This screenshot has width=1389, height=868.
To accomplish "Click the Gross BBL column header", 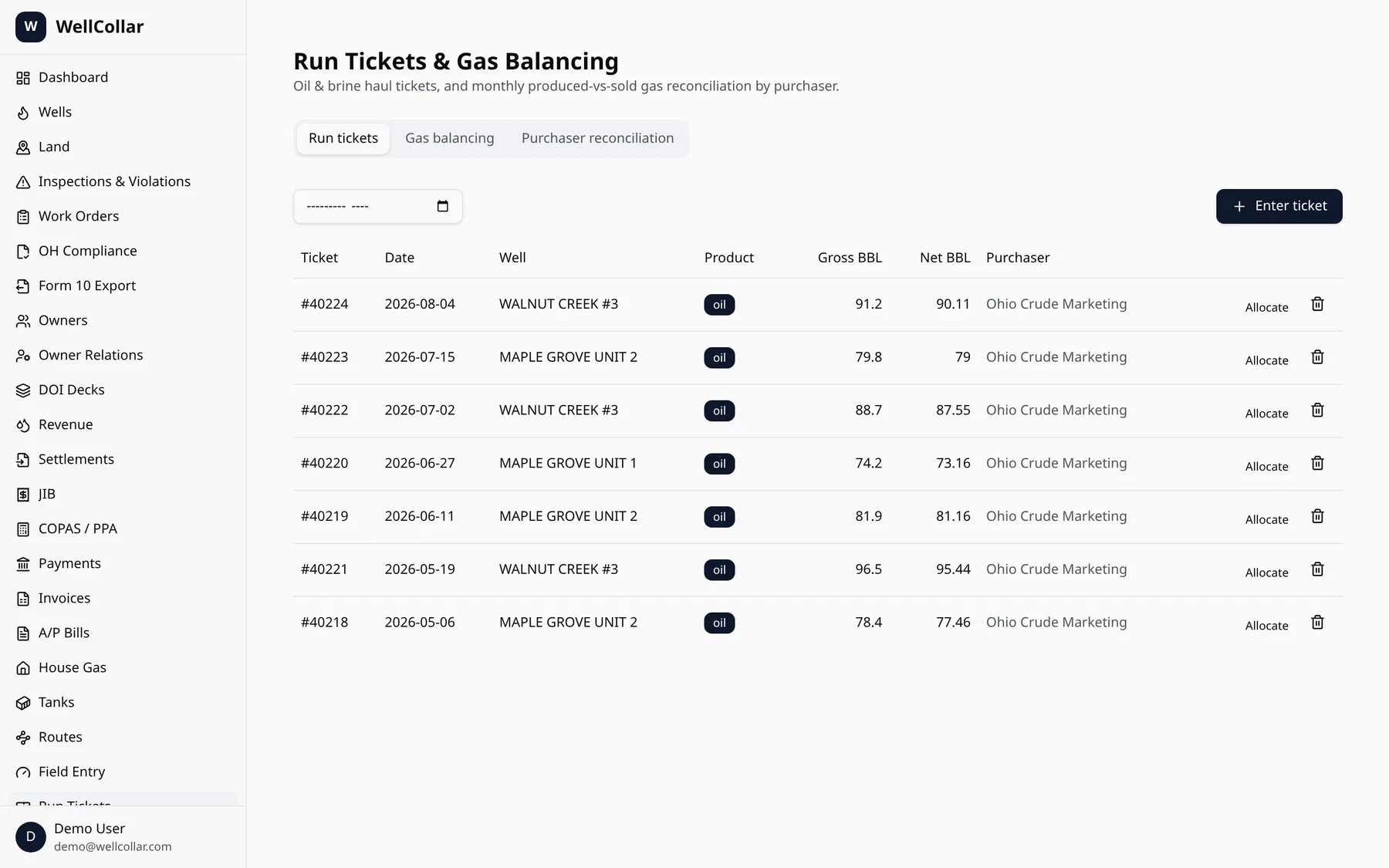I will pyautogui.click(x=850, y=258).
